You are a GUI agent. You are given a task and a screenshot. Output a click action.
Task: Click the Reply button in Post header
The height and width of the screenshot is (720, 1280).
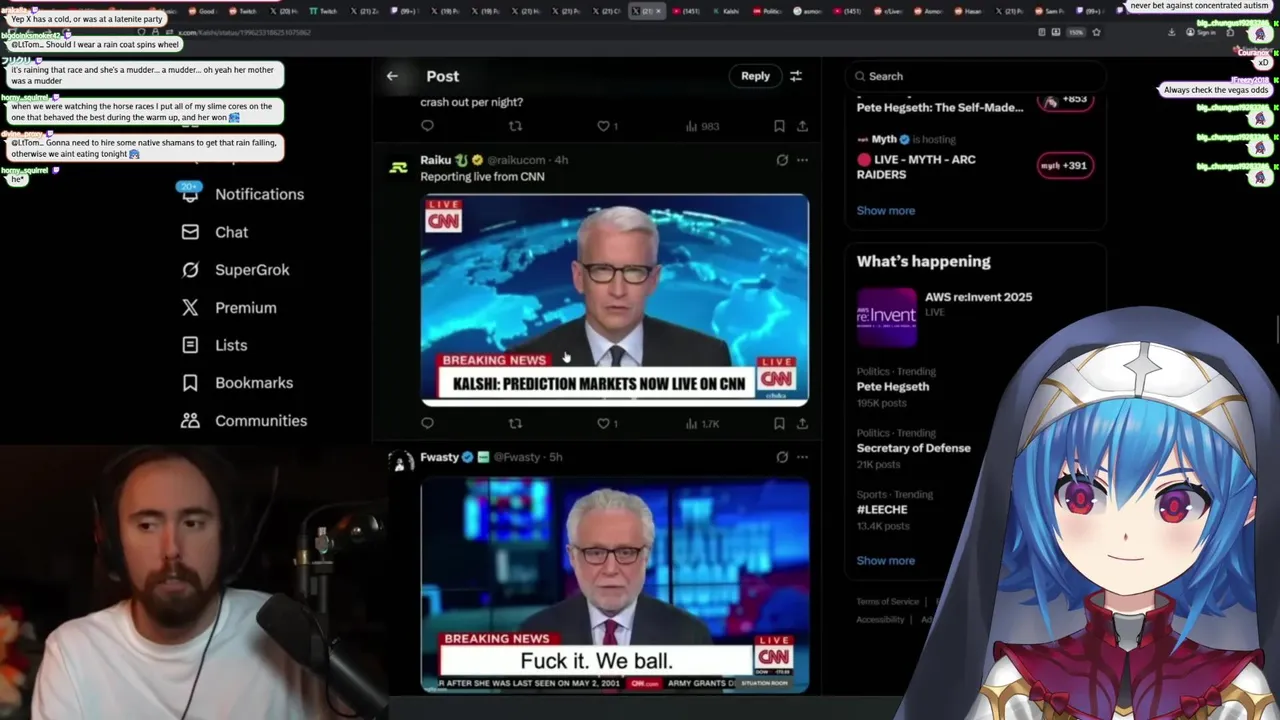[x=755, y=76]
